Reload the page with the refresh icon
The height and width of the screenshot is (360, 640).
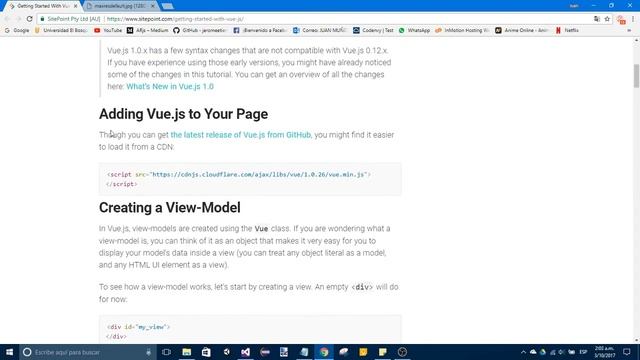click(x=29, y=19)
